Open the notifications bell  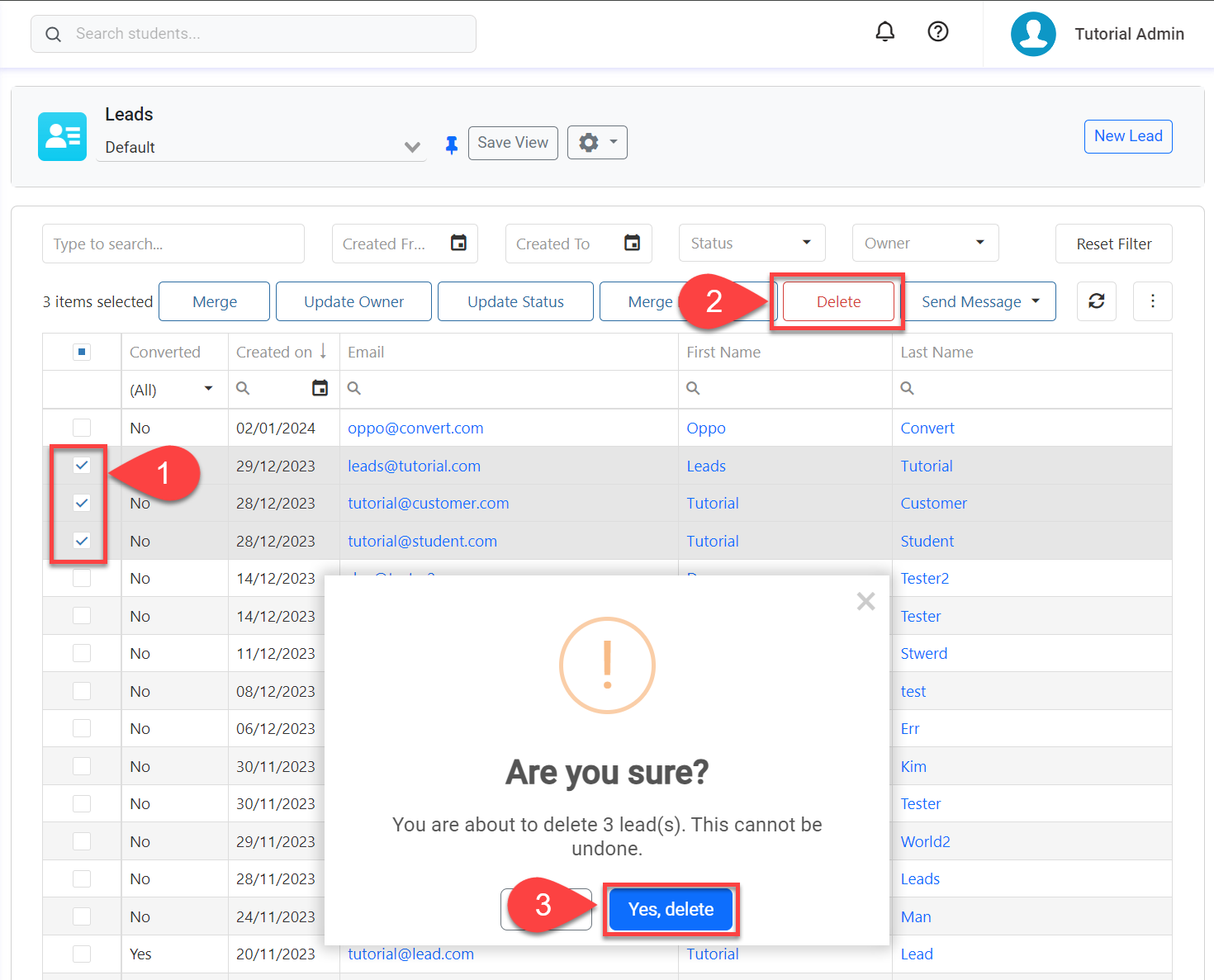click(884, 31)
